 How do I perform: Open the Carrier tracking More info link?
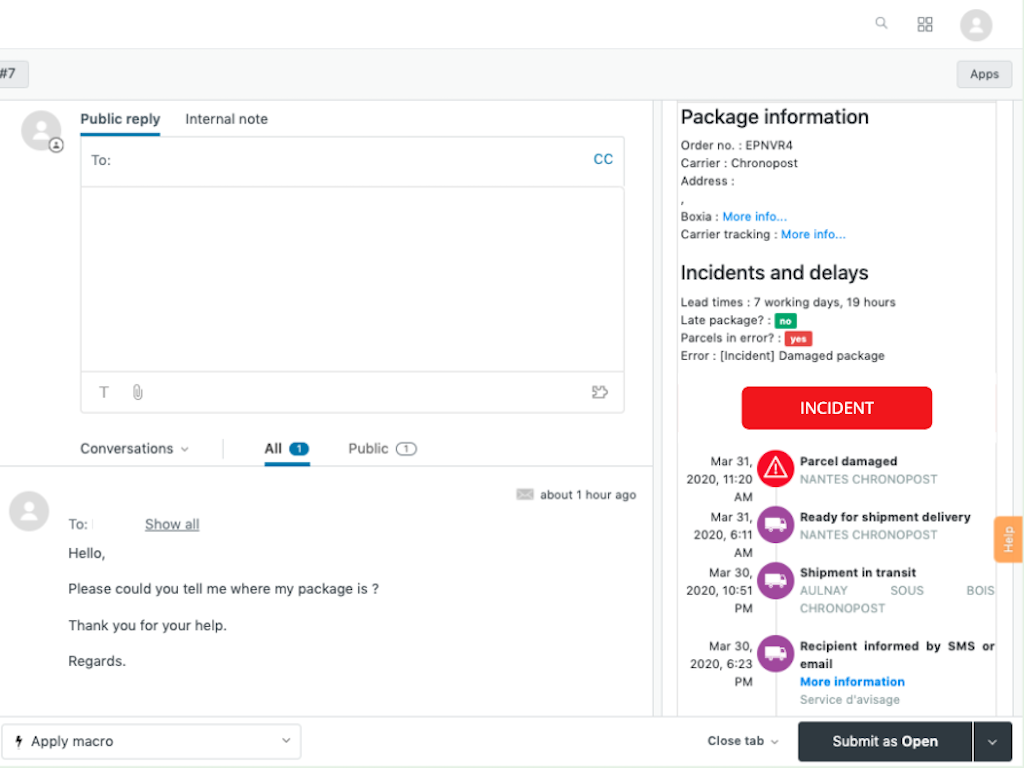click(813, 234)
